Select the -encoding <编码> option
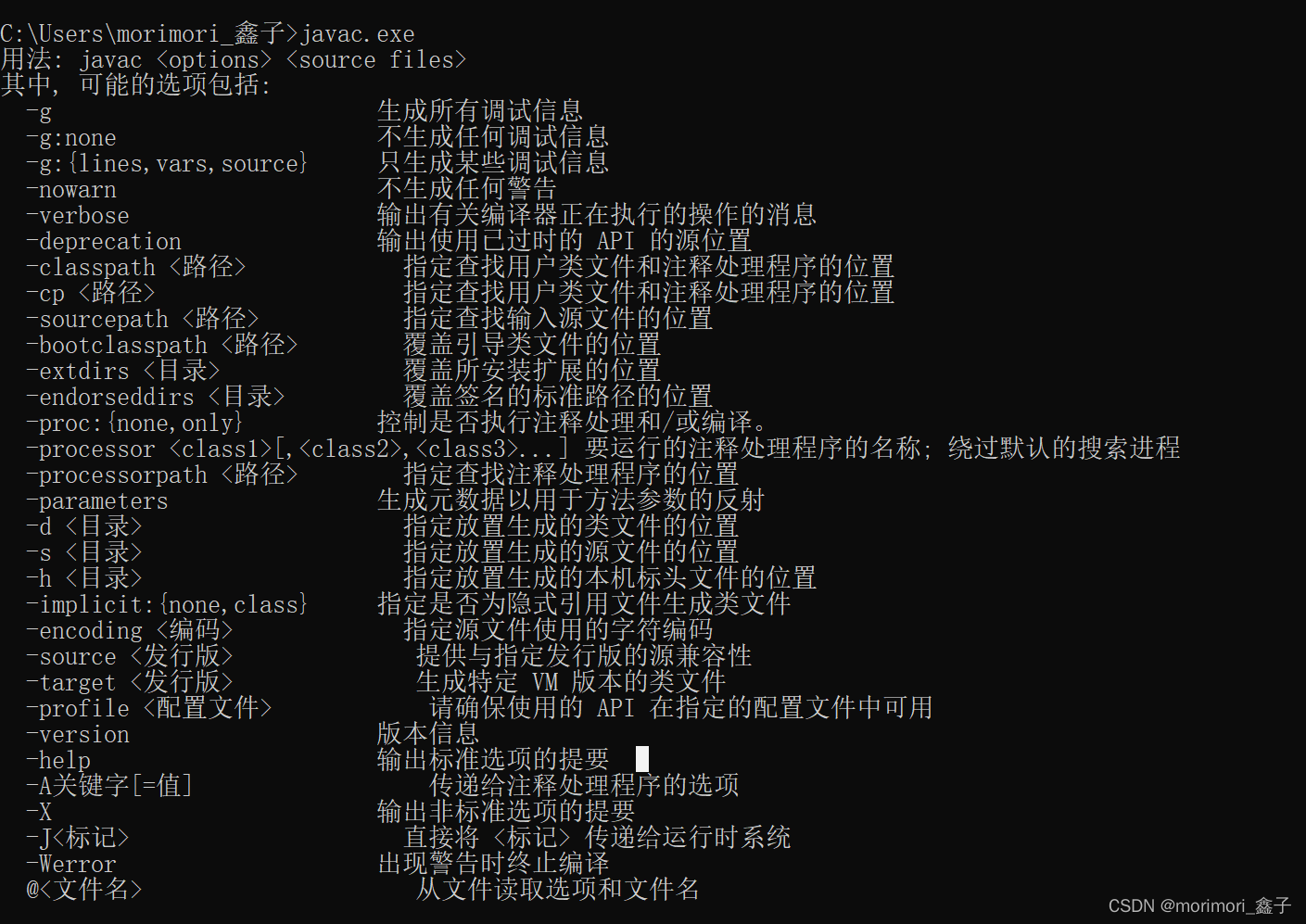1306x924 pixels. (x=130, y=631)
